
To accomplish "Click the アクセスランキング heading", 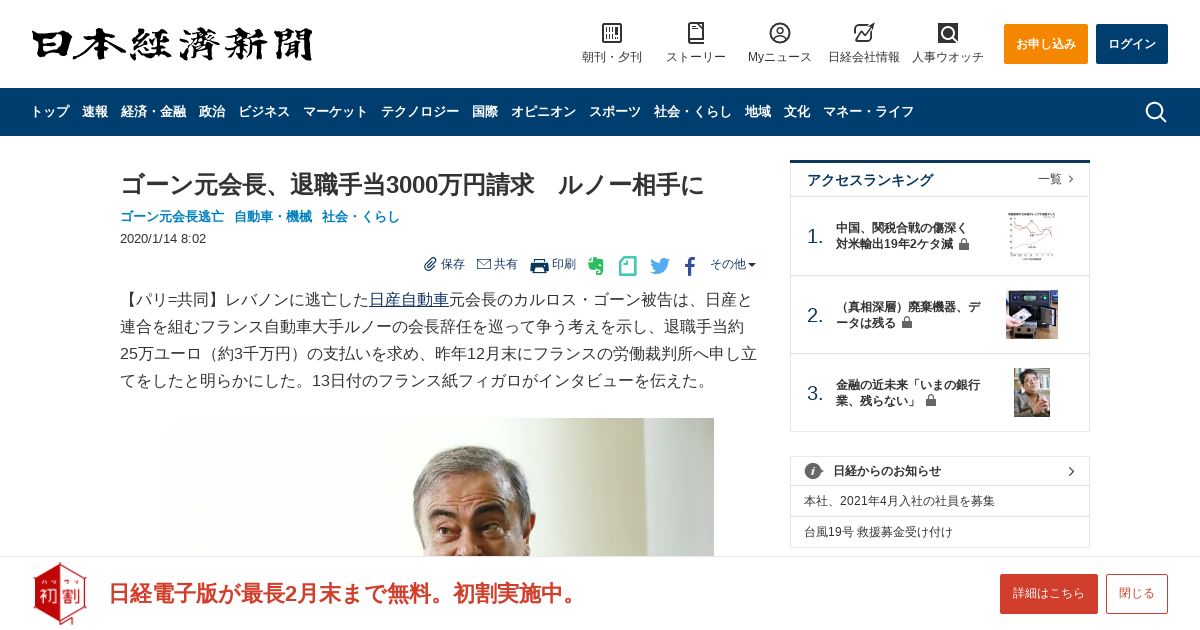I will (870, 180).
